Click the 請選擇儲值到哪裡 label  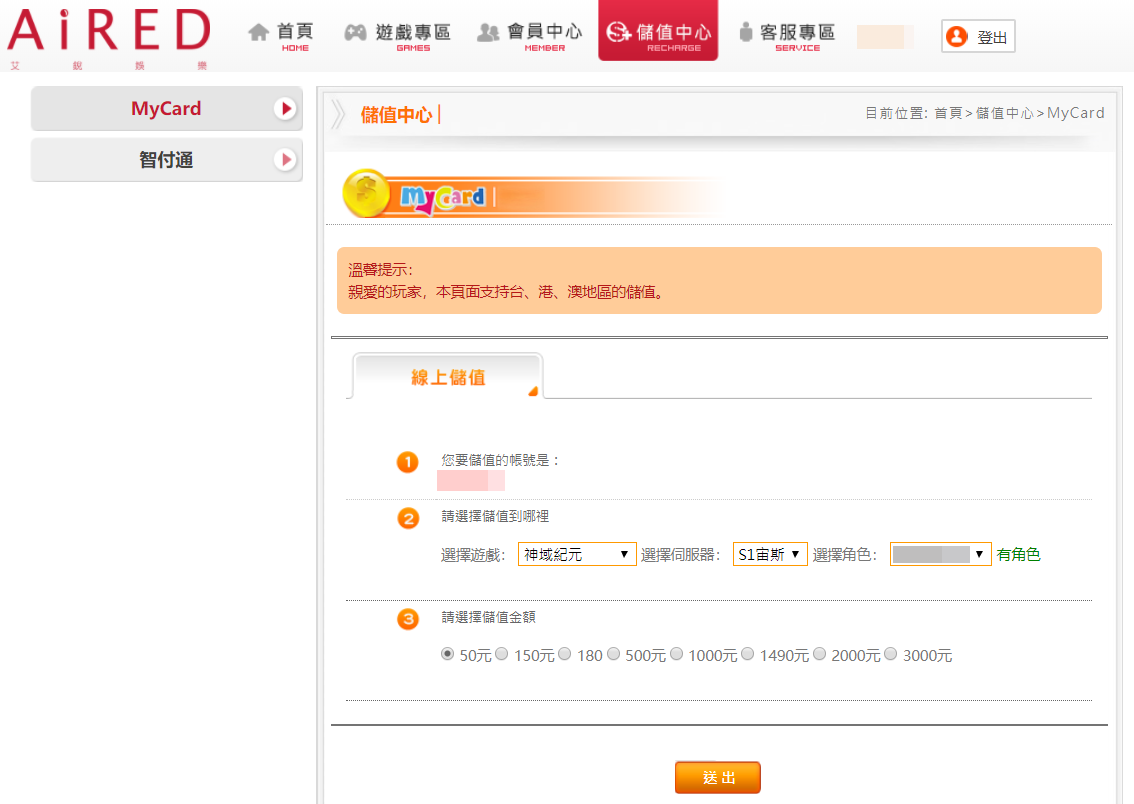495,516
